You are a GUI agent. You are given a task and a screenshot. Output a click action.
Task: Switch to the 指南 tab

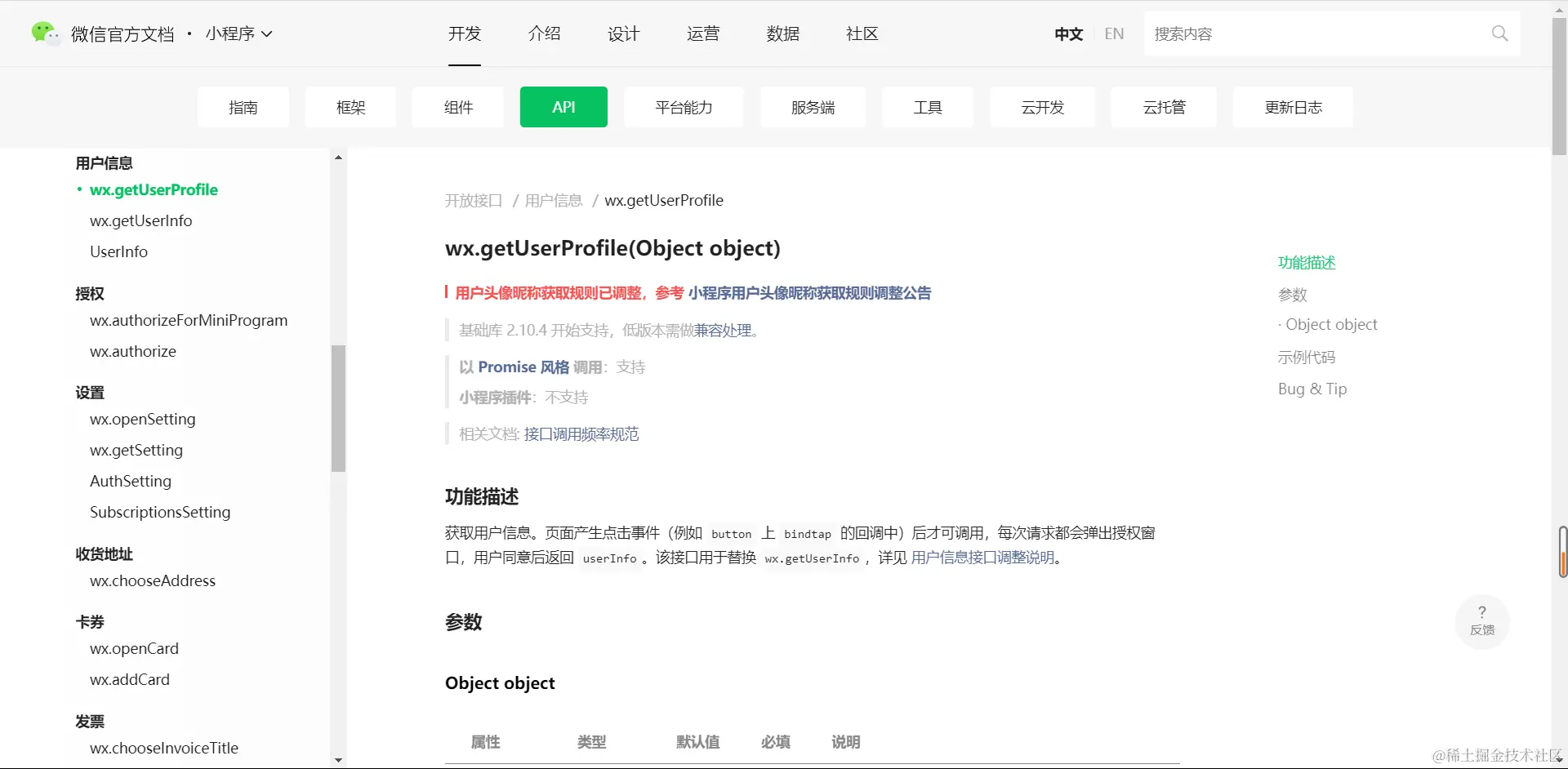243,107
